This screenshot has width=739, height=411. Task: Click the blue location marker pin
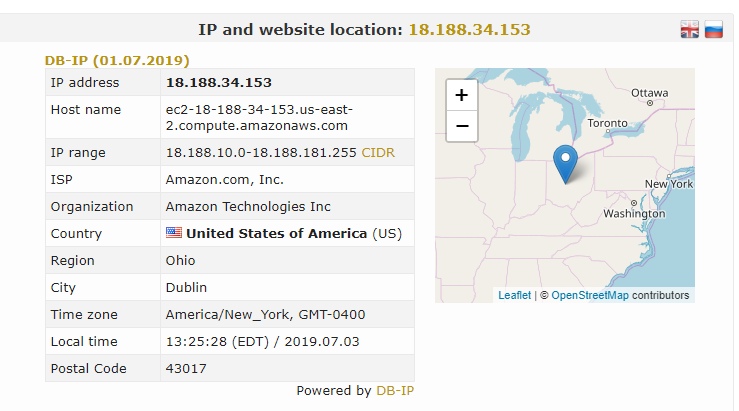(566, 163)
